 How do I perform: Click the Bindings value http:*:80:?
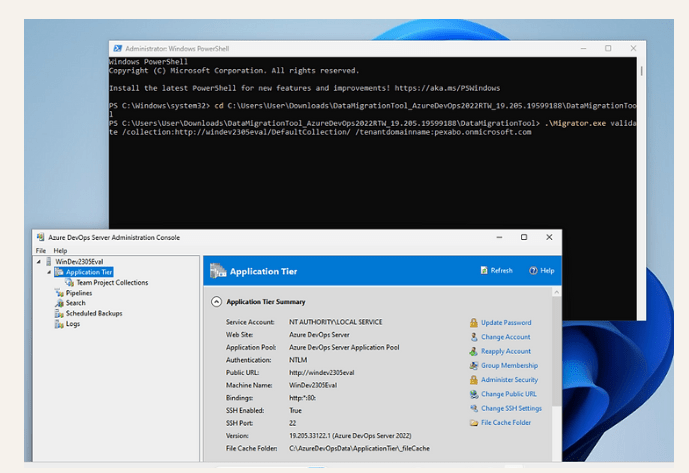point(302,398)
